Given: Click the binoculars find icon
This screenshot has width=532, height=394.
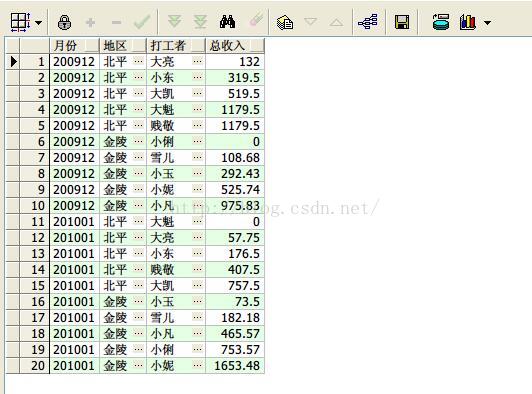Looking at the screenshot, I should (227, 22).
